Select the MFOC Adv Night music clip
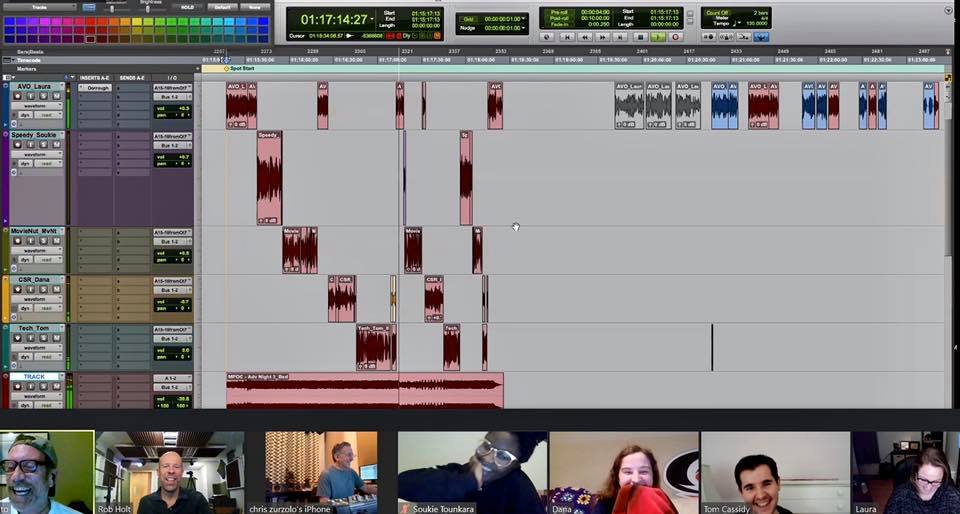960x514 pixels. coord(365,390)
